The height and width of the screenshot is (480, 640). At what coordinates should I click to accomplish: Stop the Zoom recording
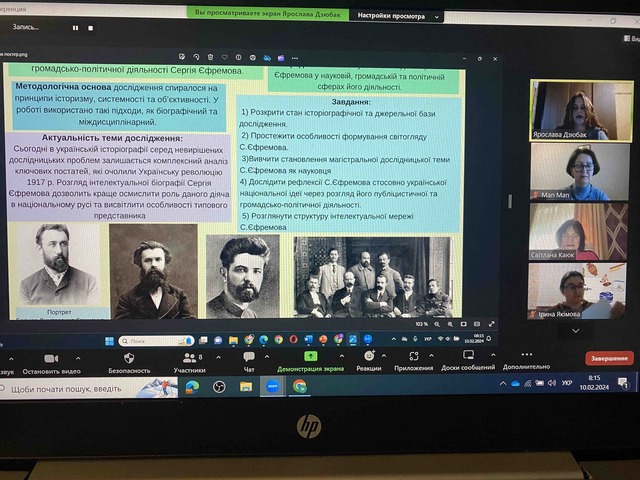click(90, 28)
